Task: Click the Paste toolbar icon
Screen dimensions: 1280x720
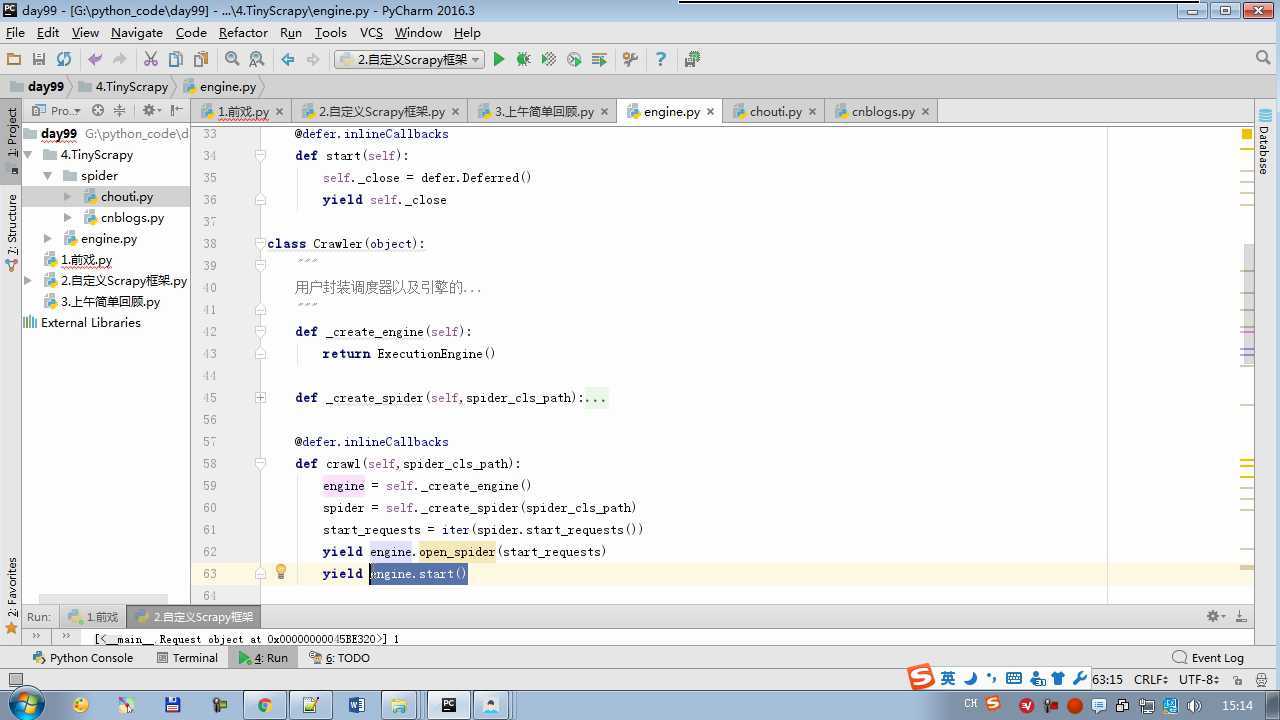Action: click(201, 60)
